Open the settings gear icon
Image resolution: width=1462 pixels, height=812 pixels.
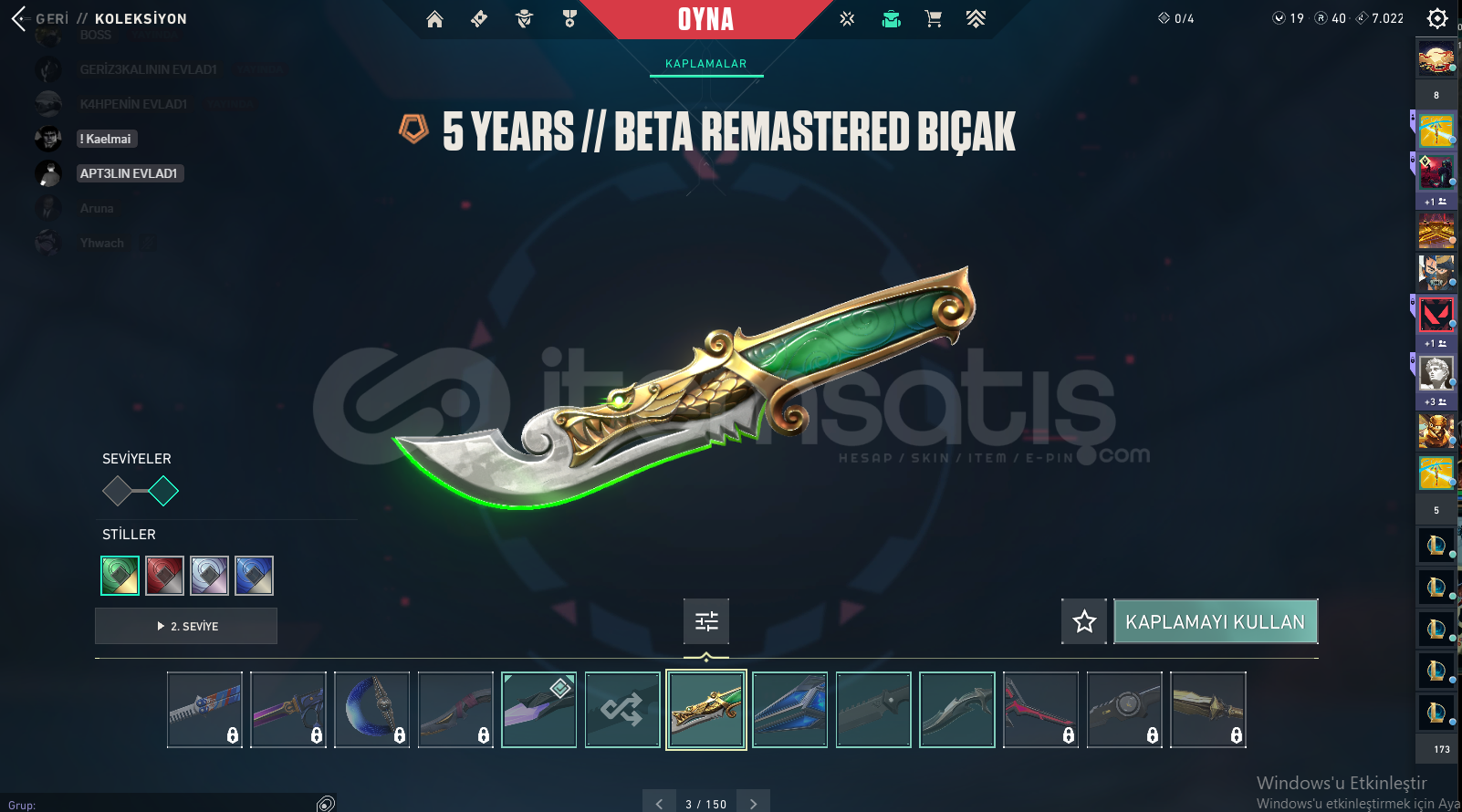pyautogui.click(x=1437, y=18)
